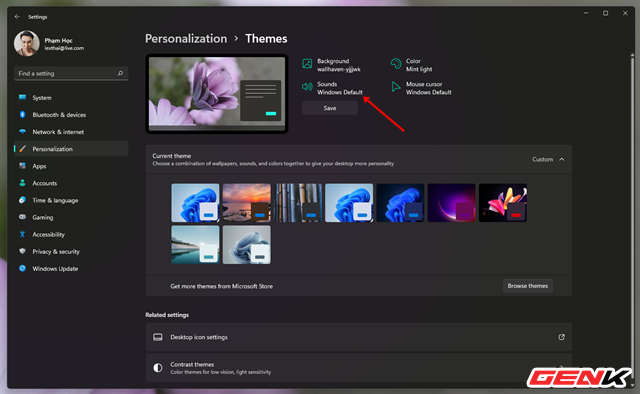Select Apps in the sidebar

tap(71, 166)
